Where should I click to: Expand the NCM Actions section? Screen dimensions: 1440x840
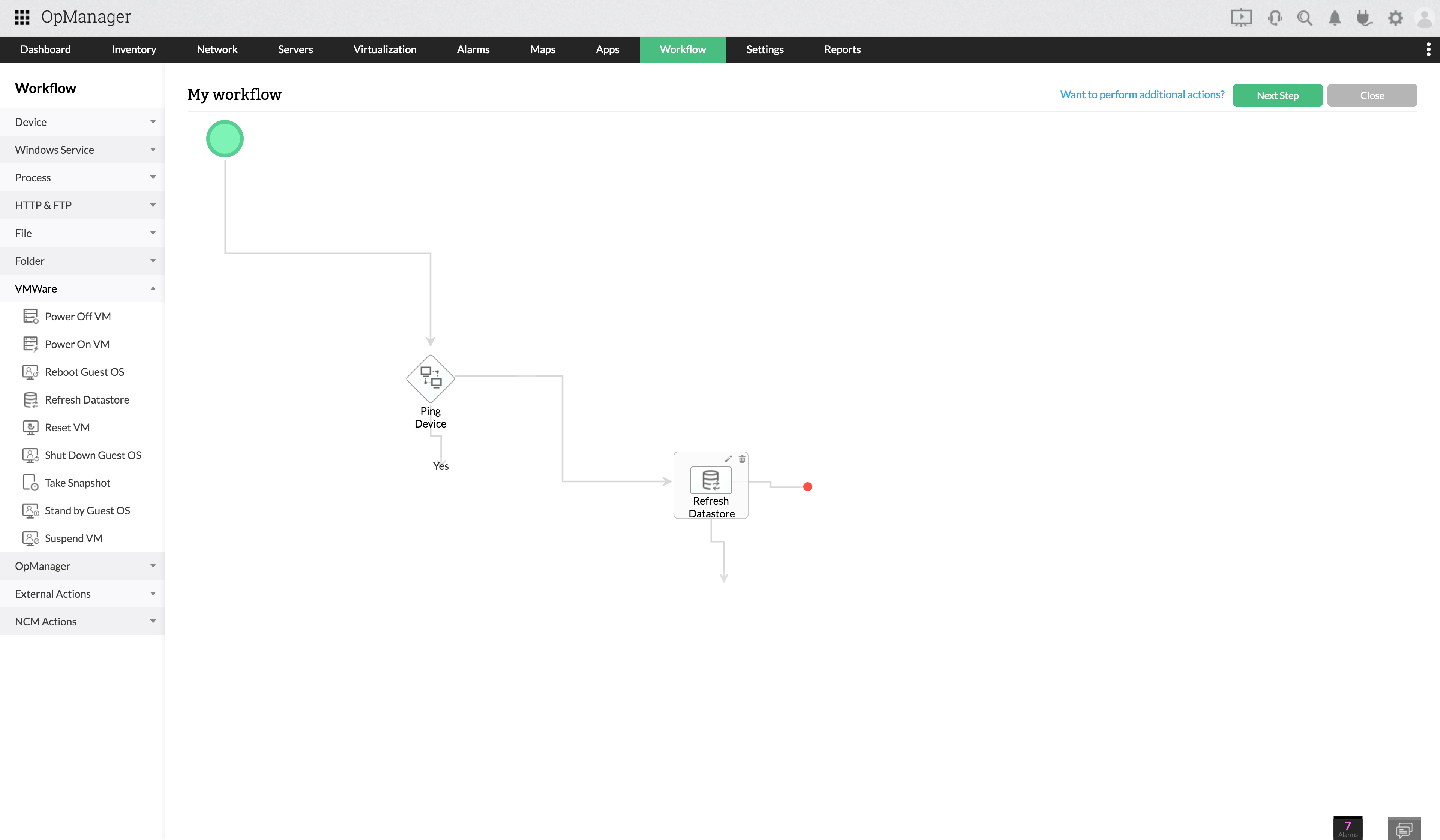[x=82, y=621]
